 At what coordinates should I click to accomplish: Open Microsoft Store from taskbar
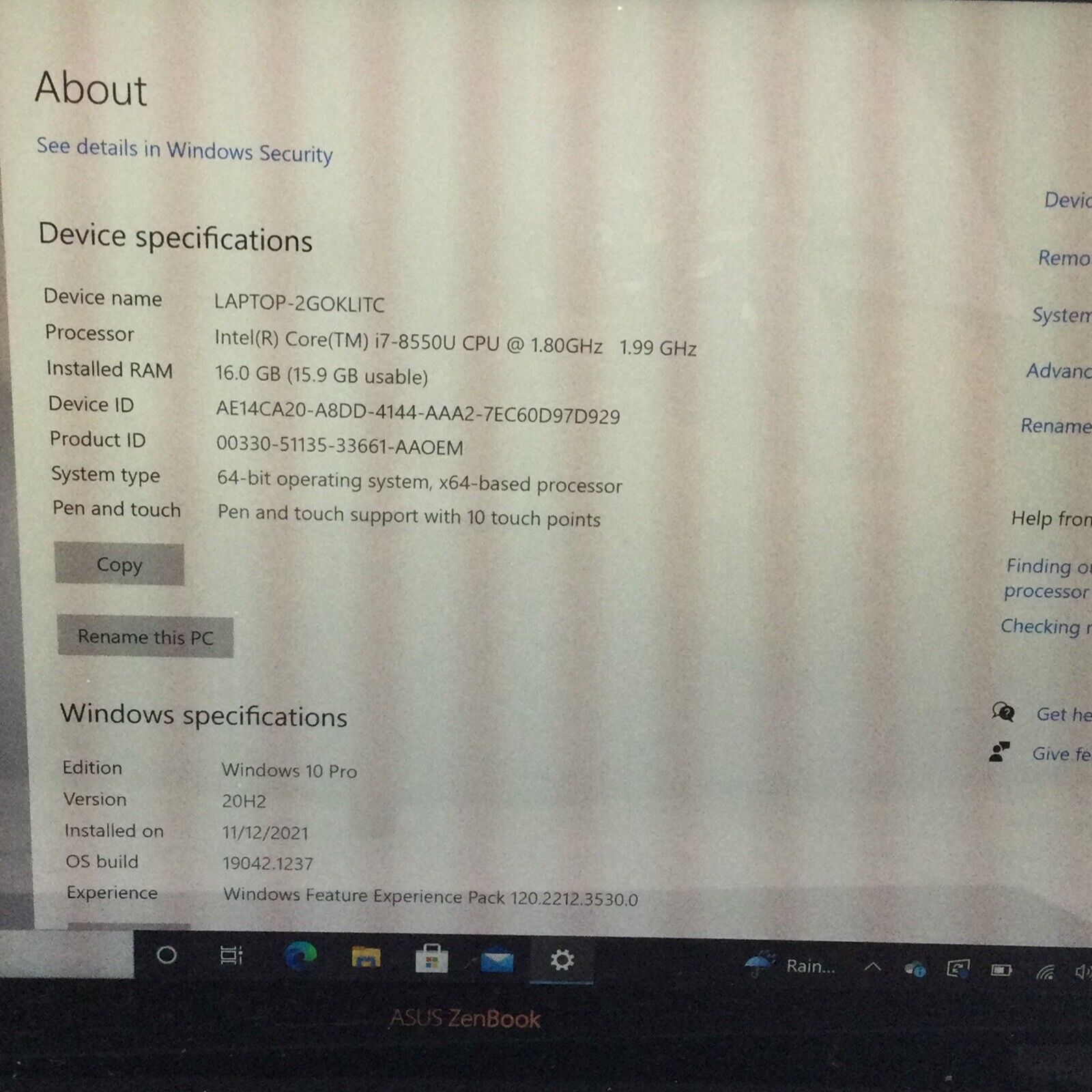pos(431,959)
